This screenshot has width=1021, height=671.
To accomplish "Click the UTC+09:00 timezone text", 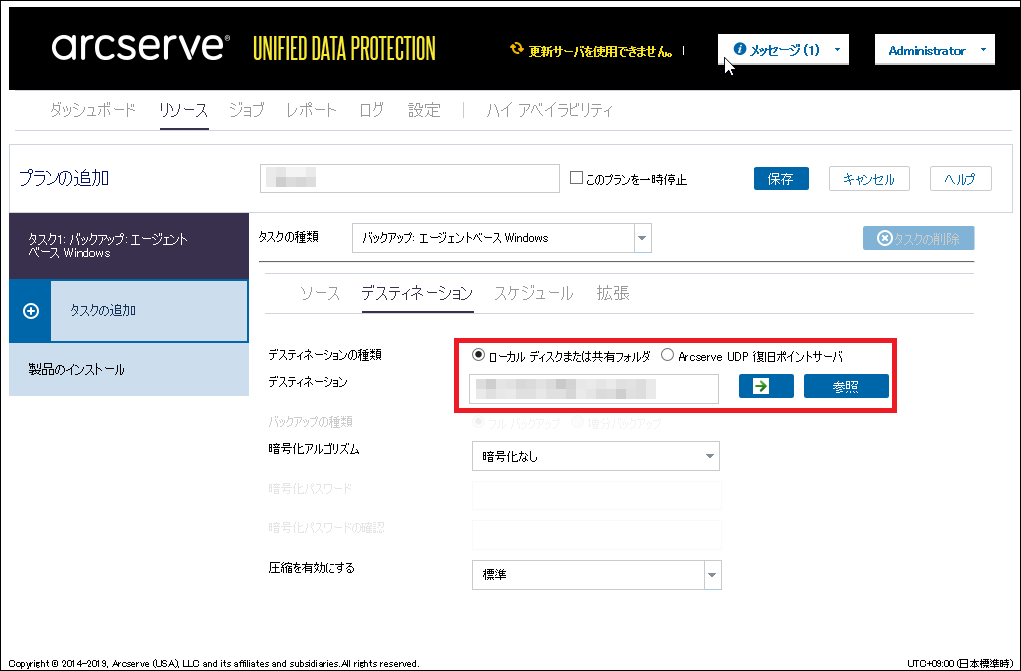I will [962, 663].
